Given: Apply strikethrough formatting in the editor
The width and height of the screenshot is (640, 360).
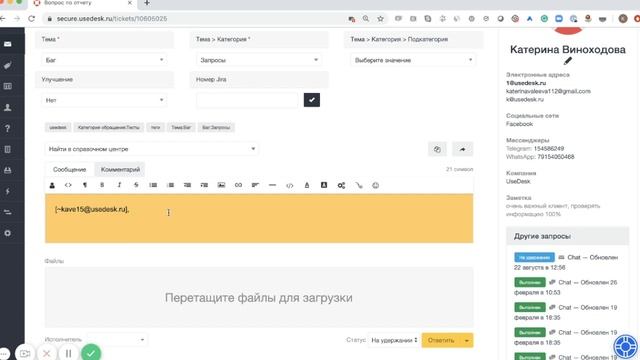Looking at the screenshot, I should coord(136,185).
